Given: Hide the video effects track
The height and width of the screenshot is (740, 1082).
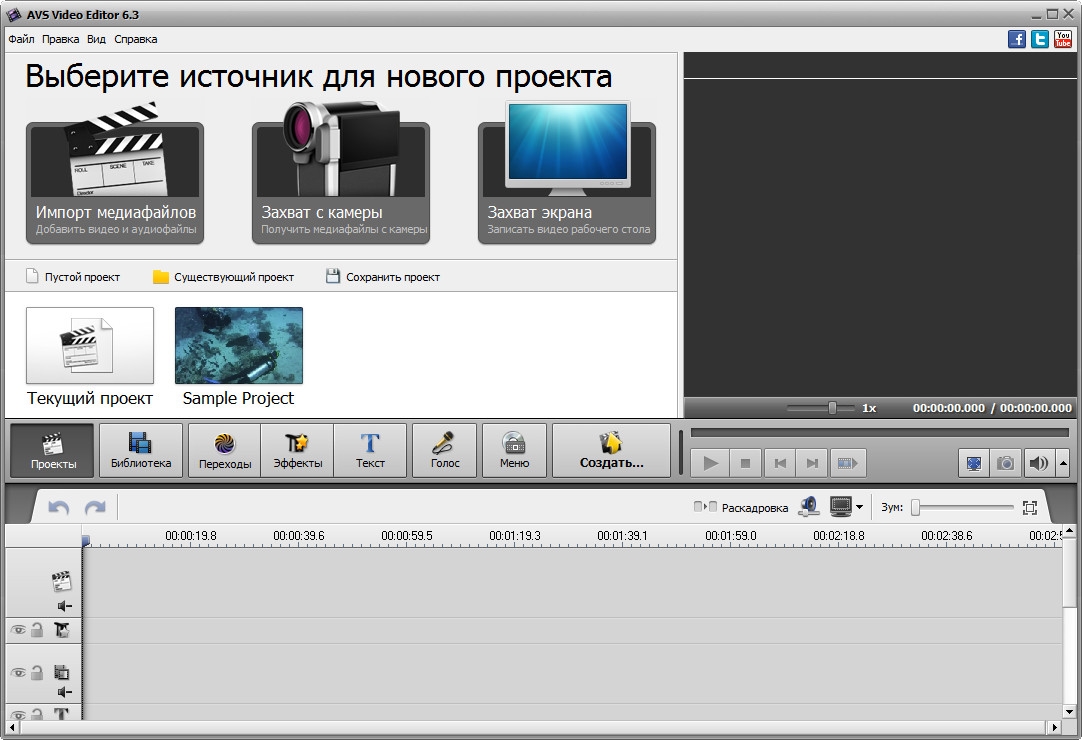Looking at the screenshot, I should 18,630.
